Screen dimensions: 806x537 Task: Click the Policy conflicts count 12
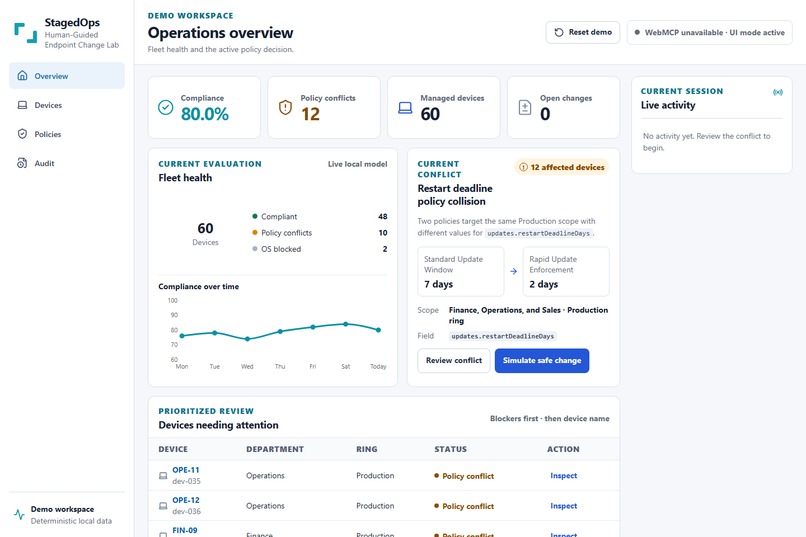pos(310,114)
